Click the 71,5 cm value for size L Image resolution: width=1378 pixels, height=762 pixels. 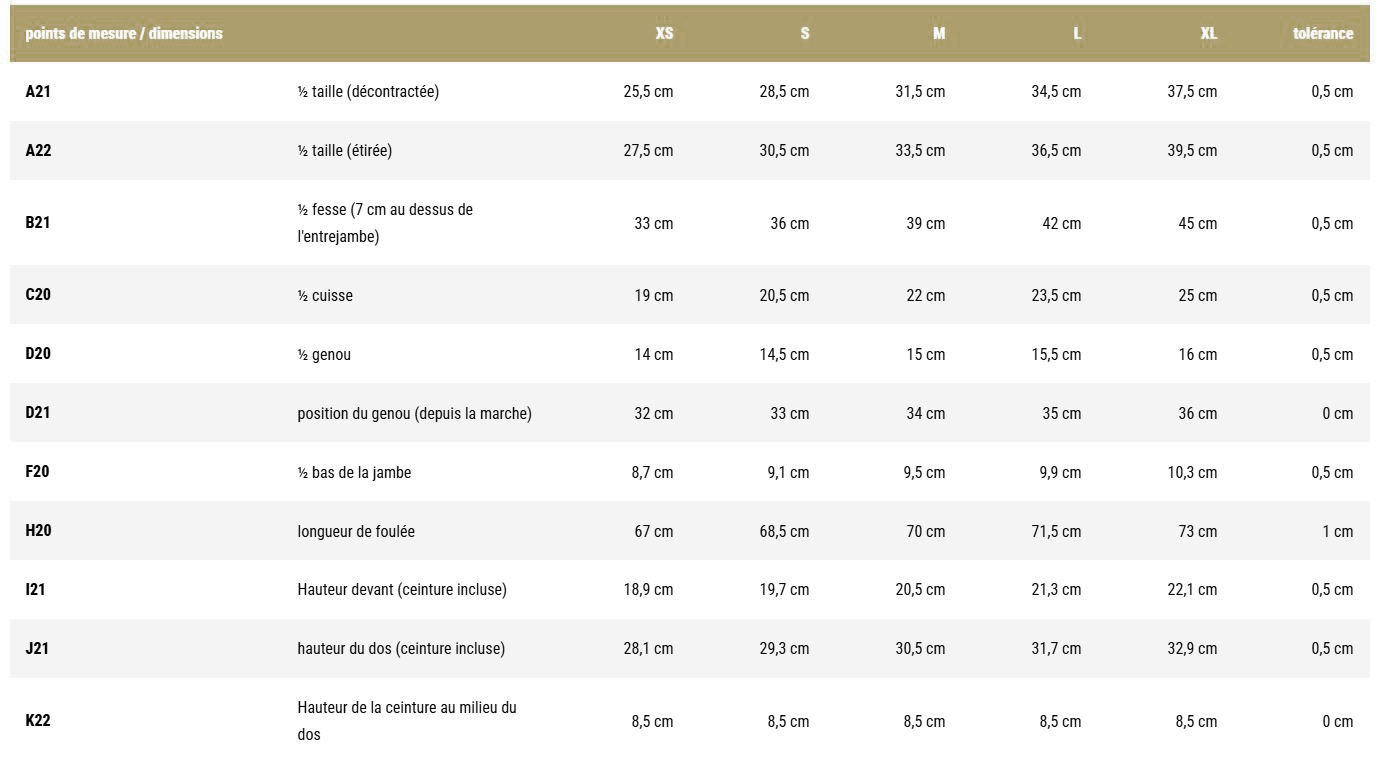(1056, 531)
